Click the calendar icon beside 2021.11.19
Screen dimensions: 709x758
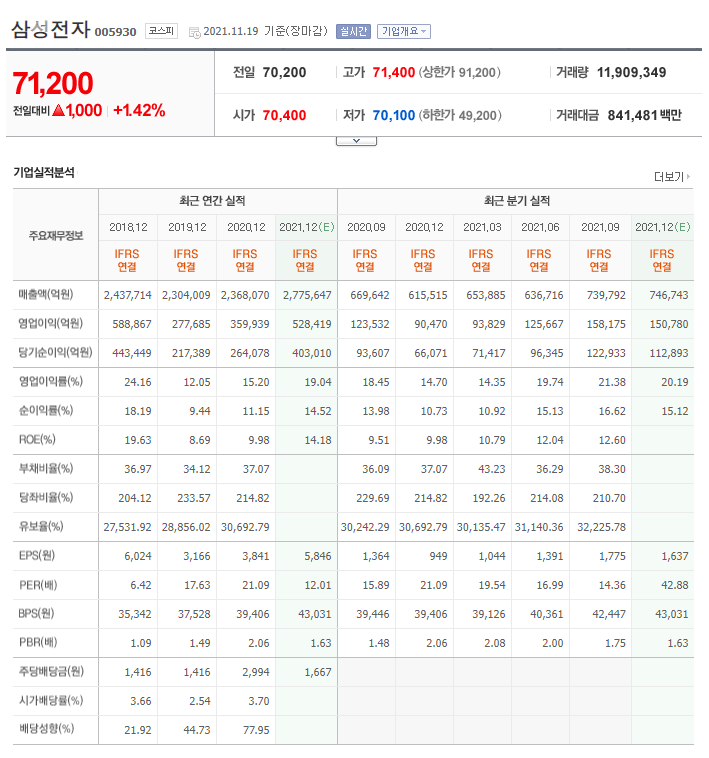pos(194,33)
